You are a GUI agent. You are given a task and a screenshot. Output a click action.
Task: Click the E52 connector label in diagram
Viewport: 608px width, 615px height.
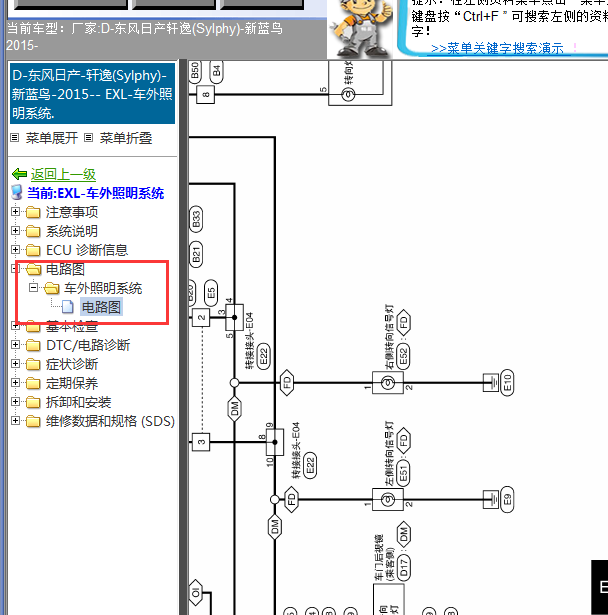(403, 357)
